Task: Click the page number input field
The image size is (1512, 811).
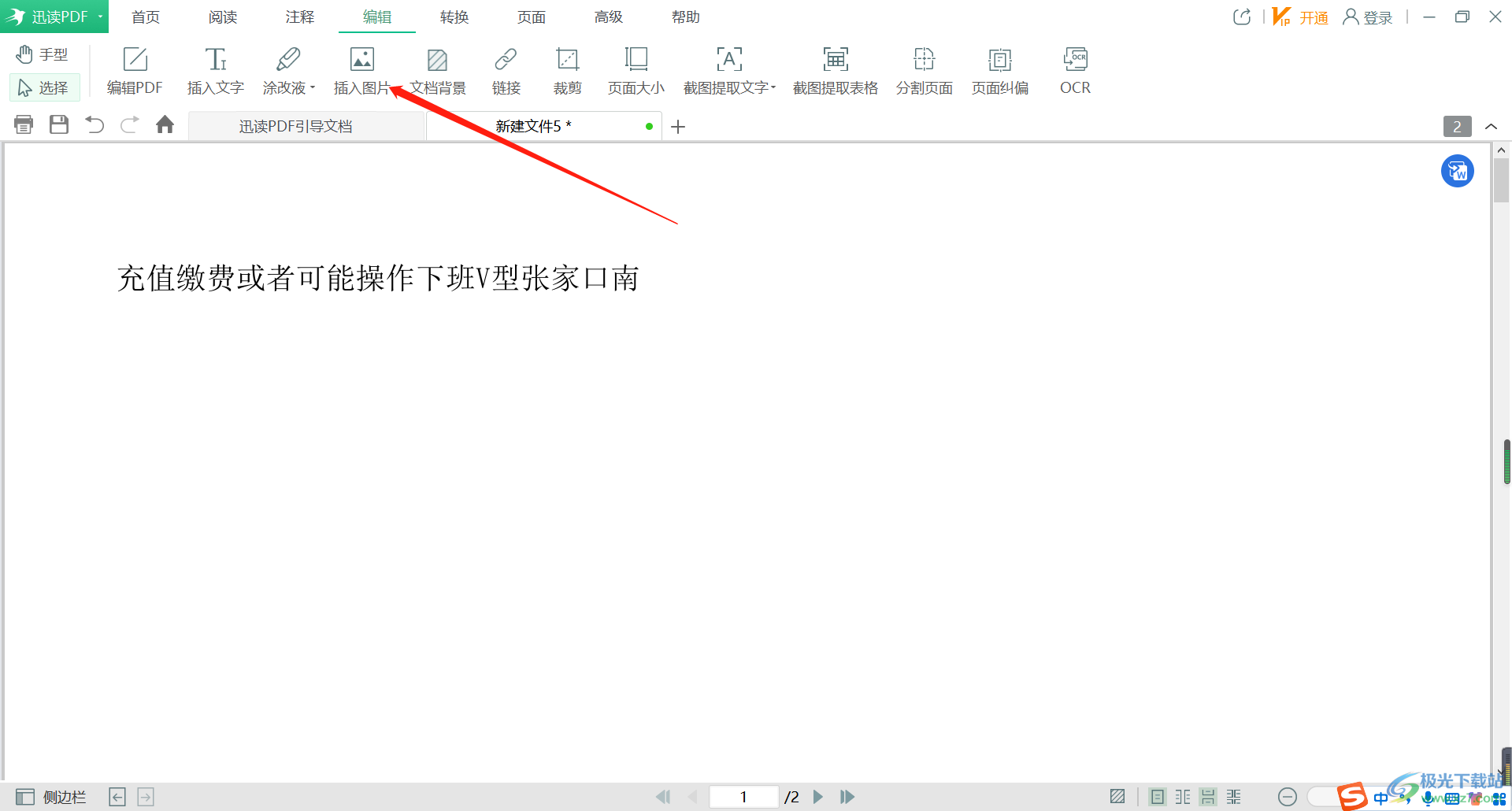Action: click(743, 797)
